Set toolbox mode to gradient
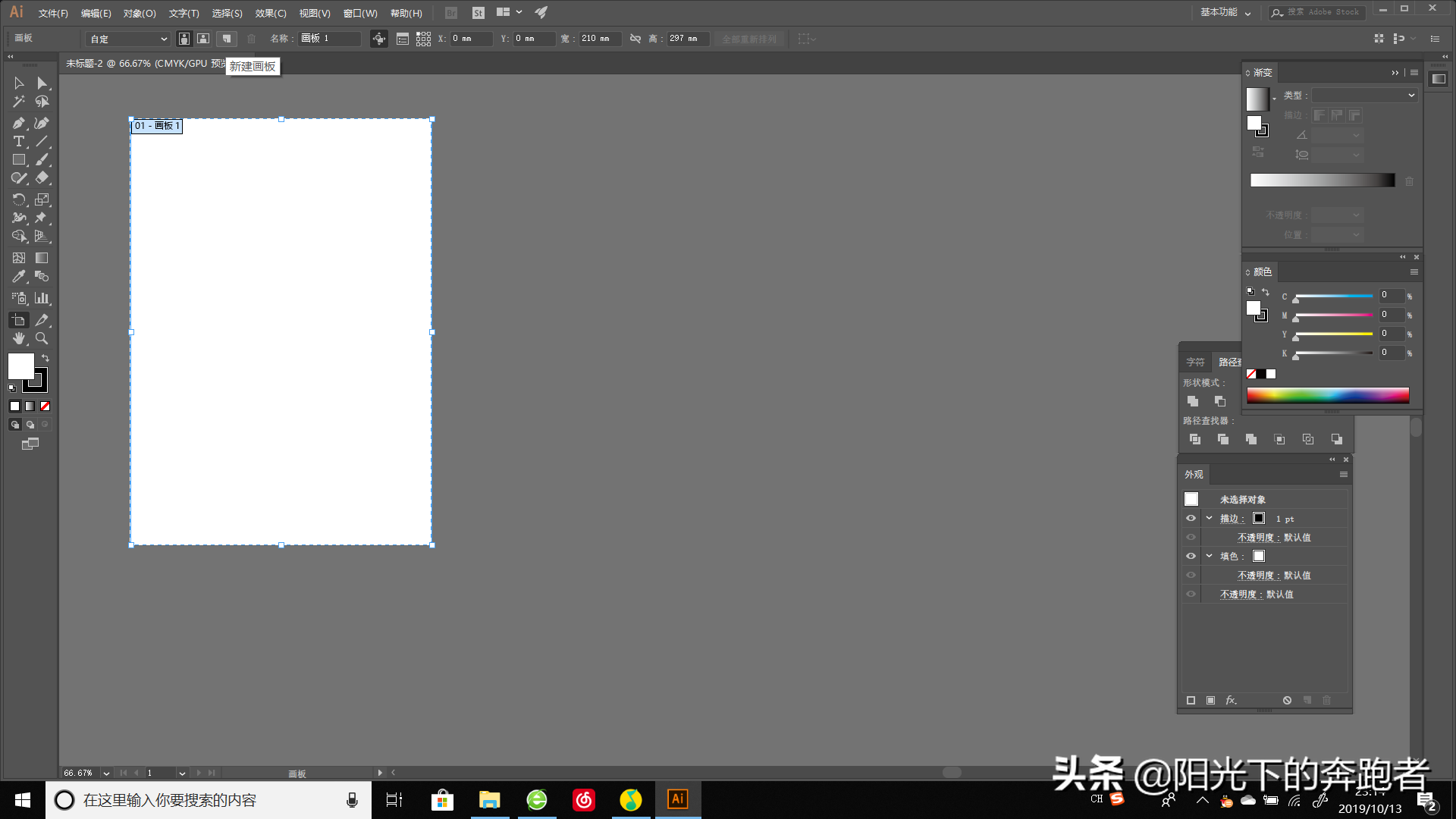Screen dimensions: 1456x819 pos(30,406)
